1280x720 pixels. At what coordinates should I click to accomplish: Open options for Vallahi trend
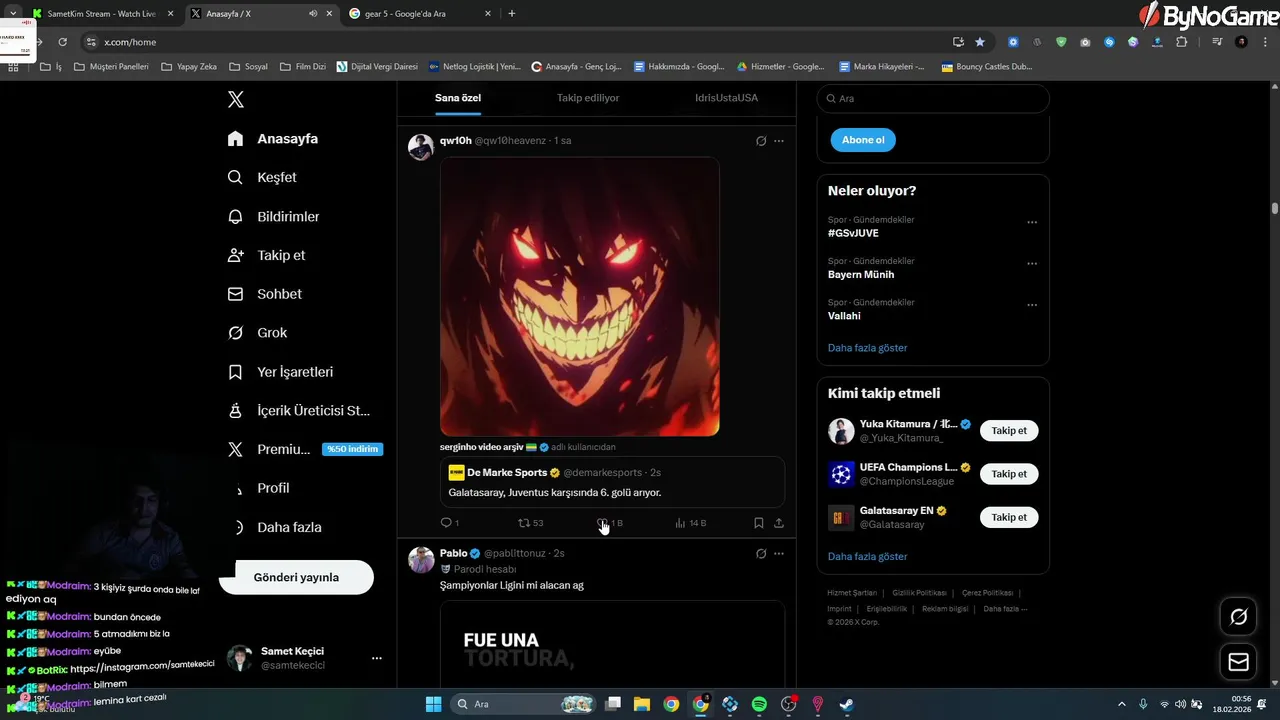pyautogui.click(x=1032, y=305)
